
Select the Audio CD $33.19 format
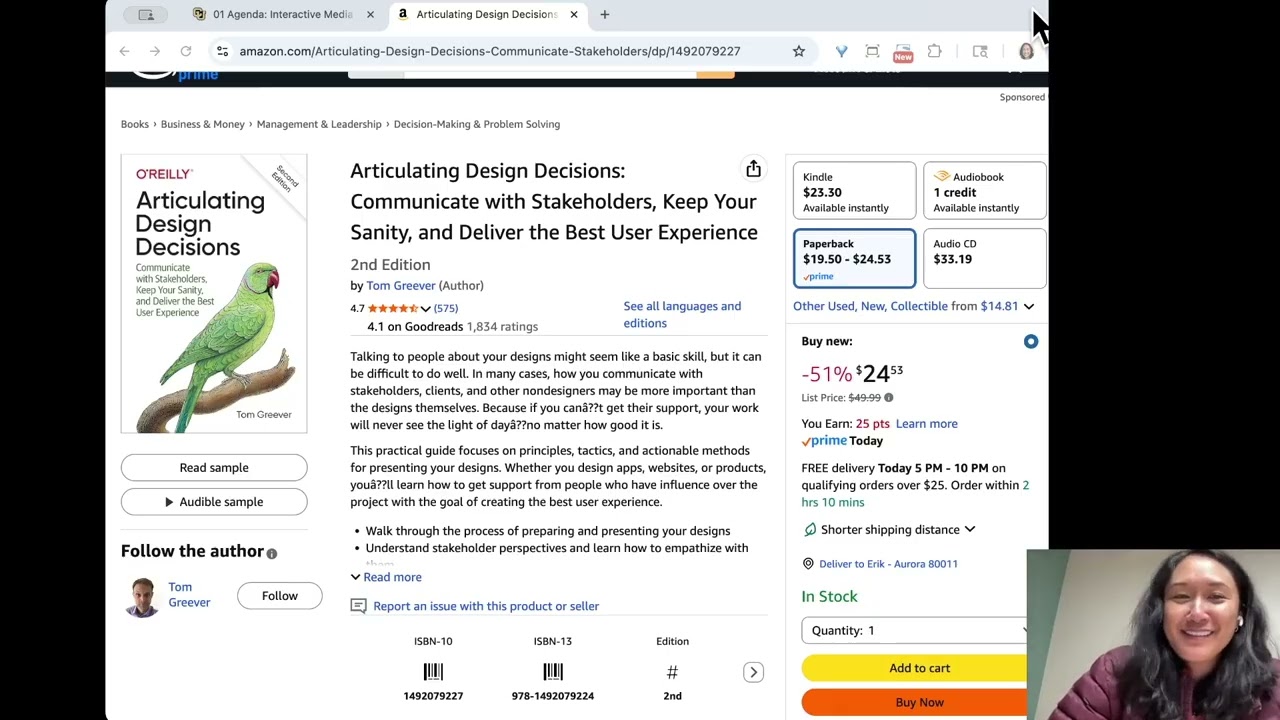985,258
